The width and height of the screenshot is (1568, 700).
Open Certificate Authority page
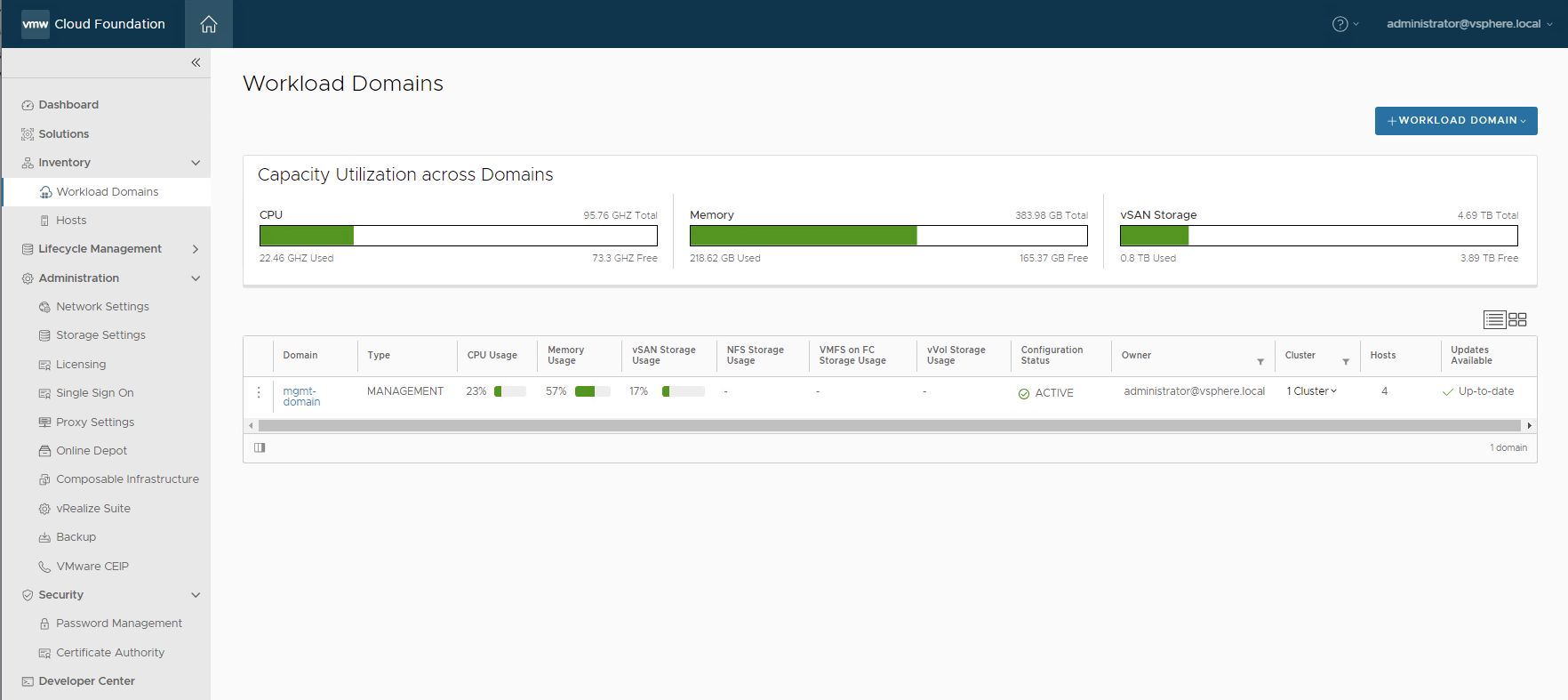point(110,653)
